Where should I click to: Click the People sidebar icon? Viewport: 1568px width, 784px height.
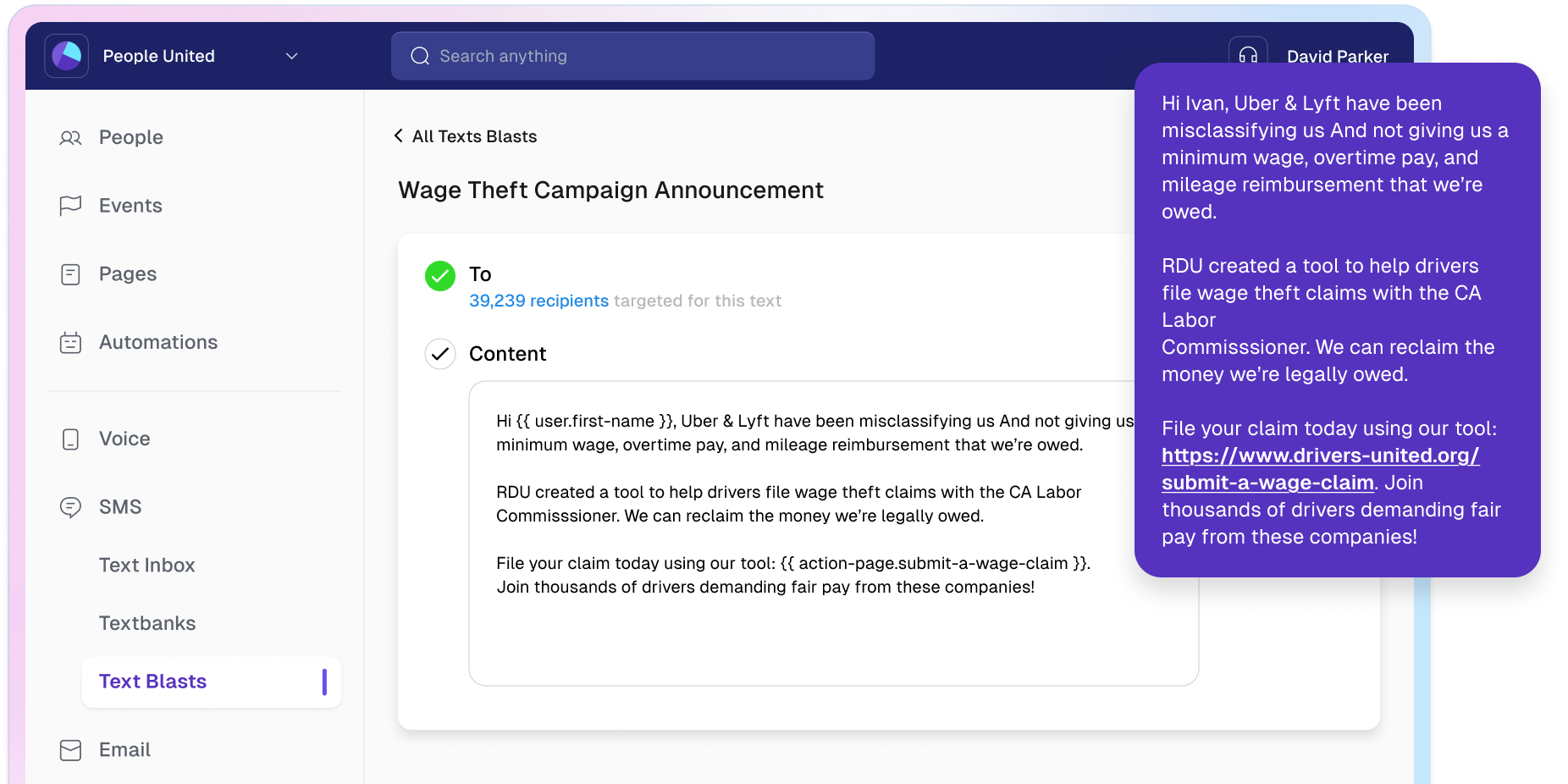coord(71,137)
